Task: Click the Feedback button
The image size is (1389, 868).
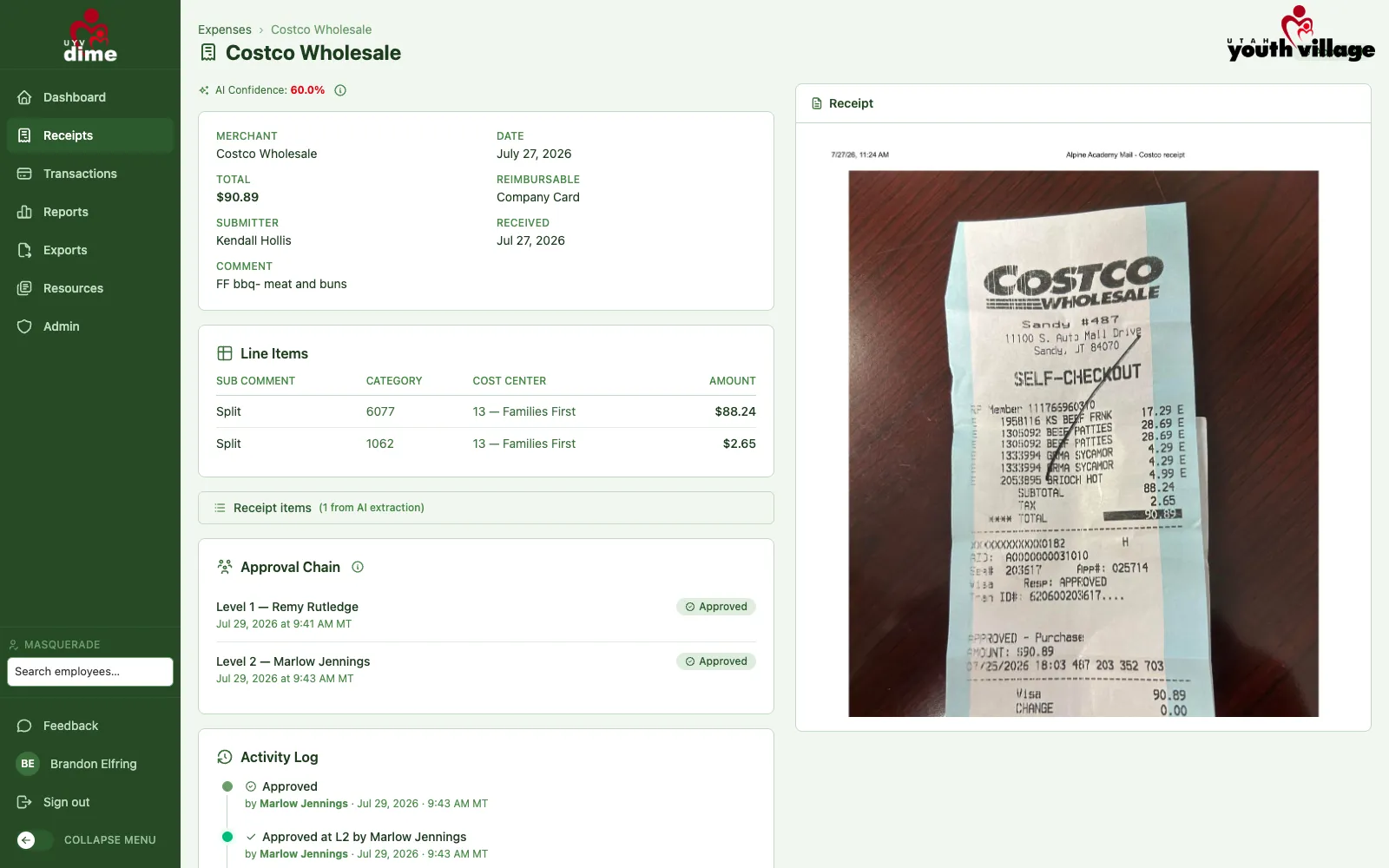Action: (90, 726)
